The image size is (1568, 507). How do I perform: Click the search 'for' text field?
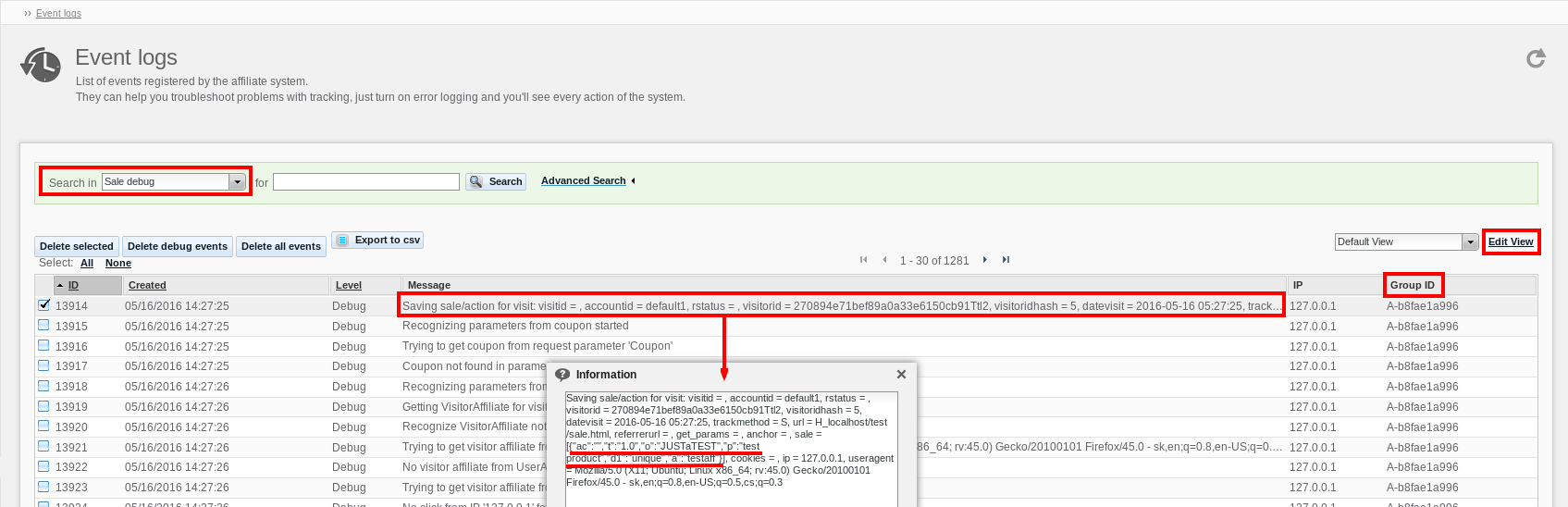pos(366,182)
